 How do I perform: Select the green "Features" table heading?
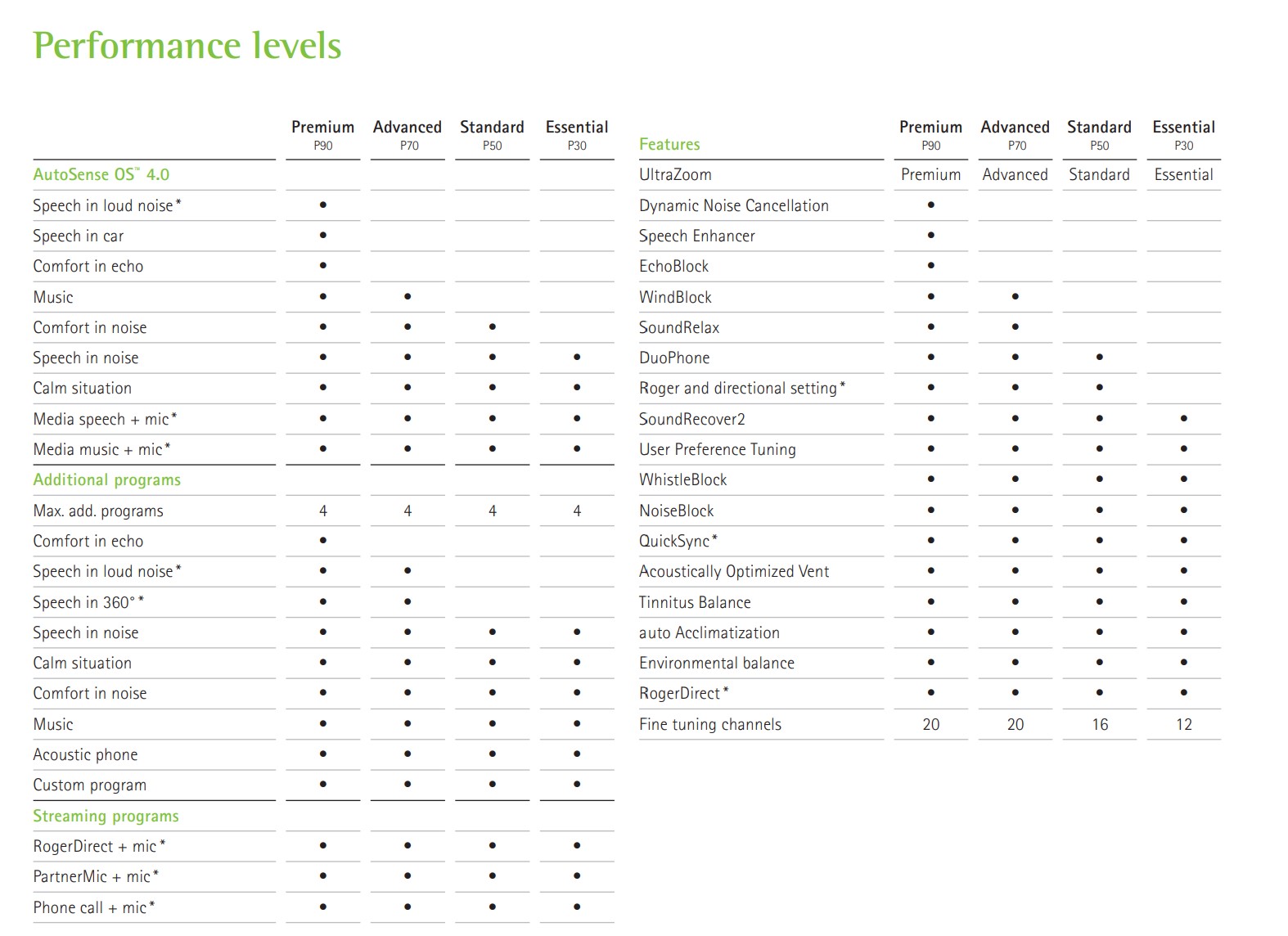click(669, 144)
